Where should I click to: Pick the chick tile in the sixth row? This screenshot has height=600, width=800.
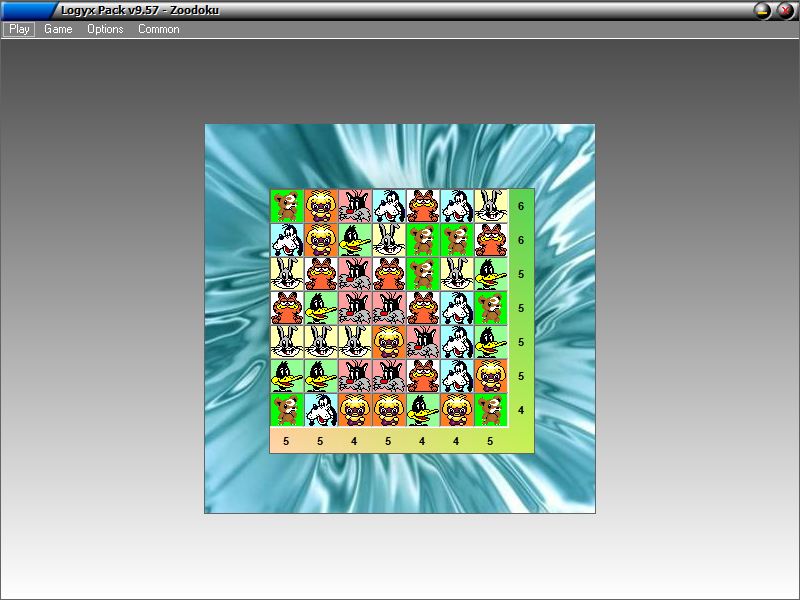coord(491,376)
